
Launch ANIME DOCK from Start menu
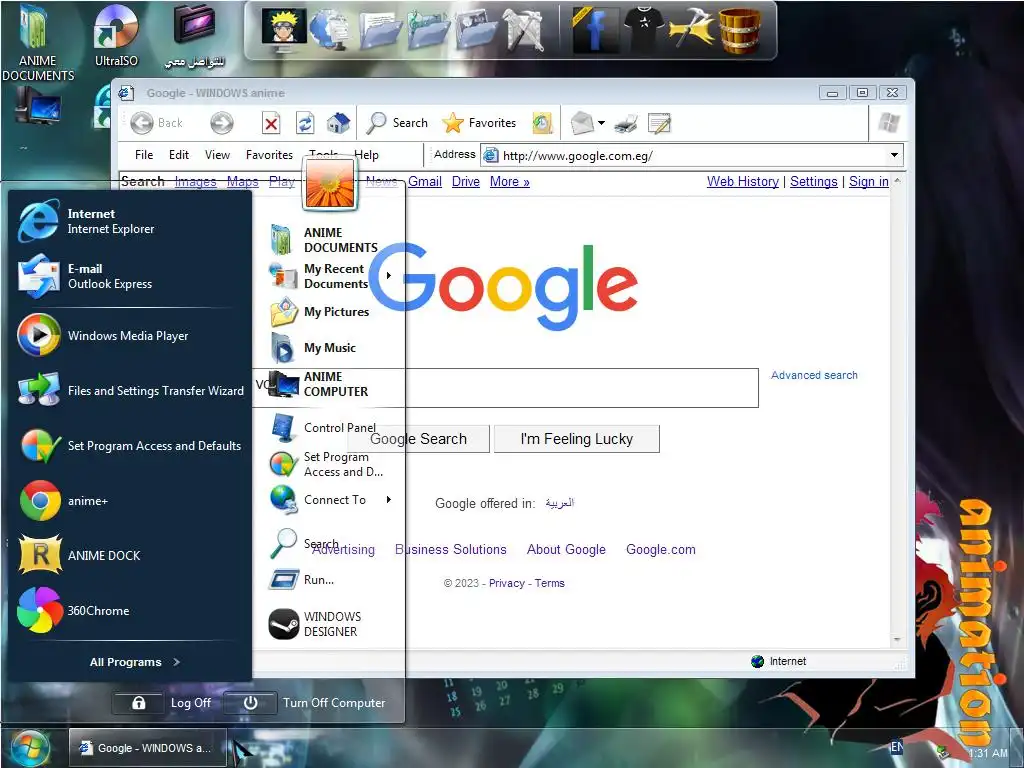pos(130,556)
